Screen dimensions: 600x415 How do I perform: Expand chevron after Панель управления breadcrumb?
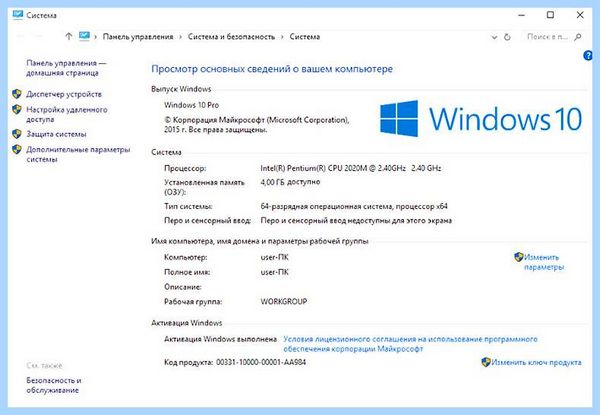click(181, 37)
